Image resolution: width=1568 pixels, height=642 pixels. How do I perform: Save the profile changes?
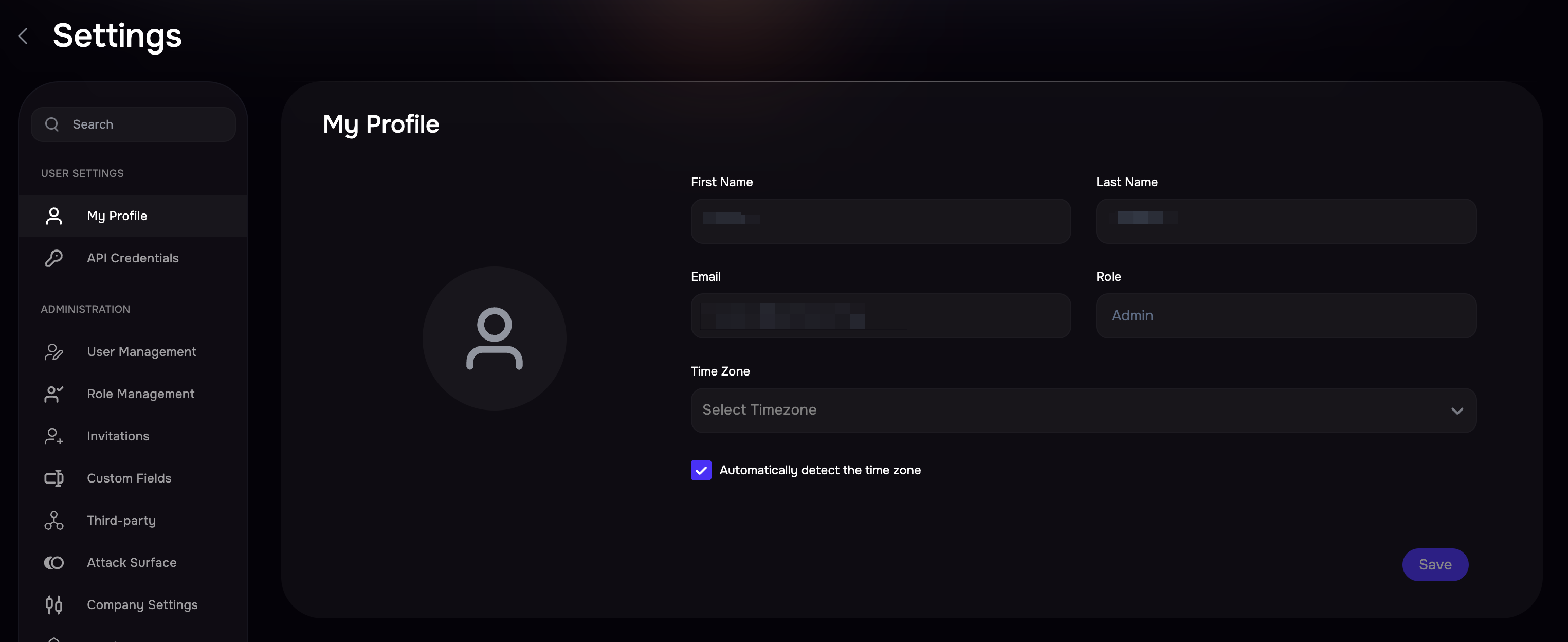click(x=1435, y=565)
